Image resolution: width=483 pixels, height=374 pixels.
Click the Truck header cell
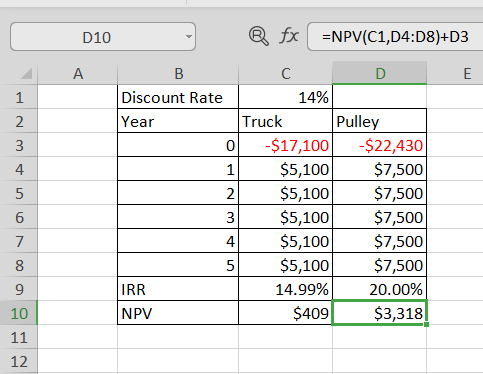tap(286, 121)
